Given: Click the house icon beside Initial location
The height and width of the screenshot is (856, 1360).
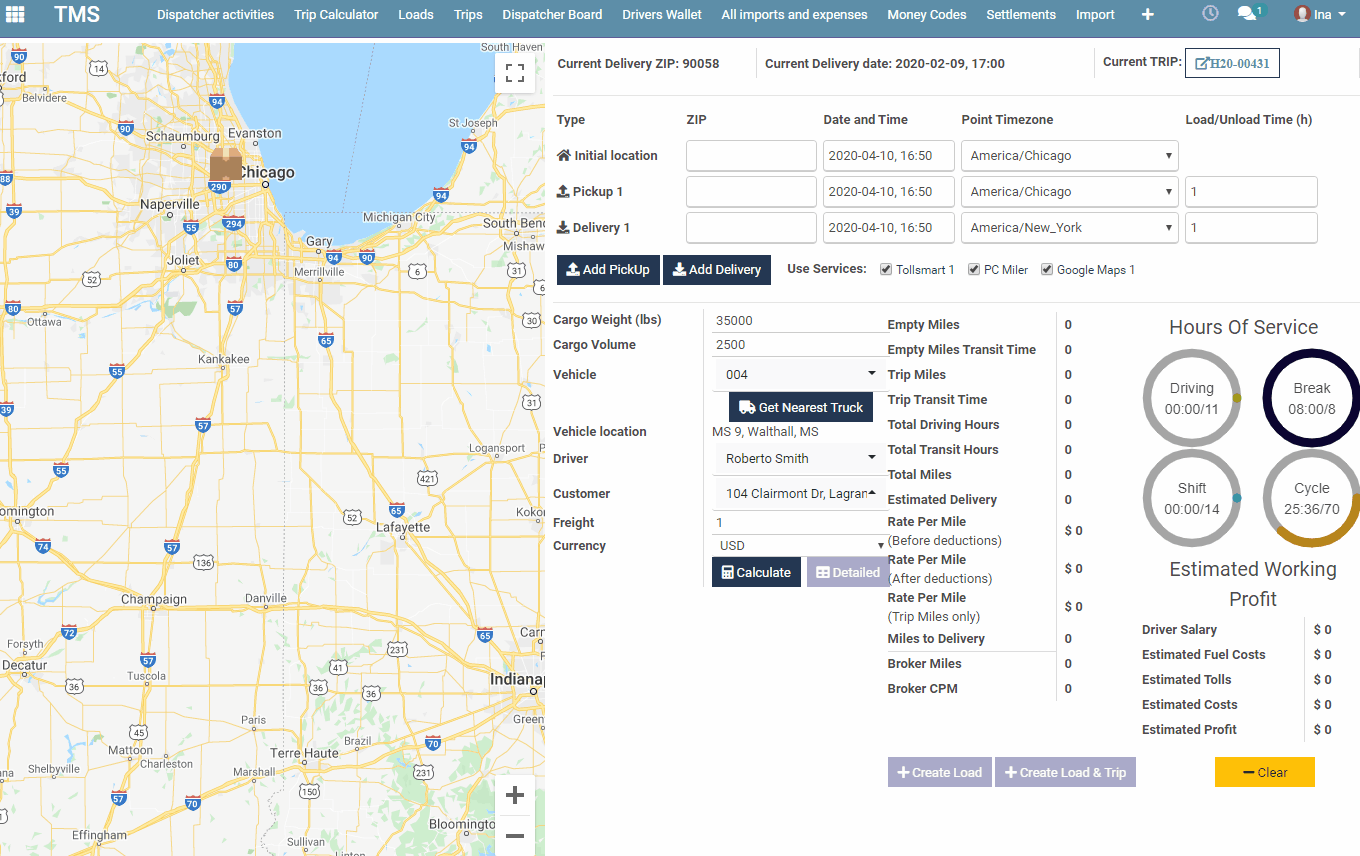Looking at the screenshot, I should pos(563,155).
